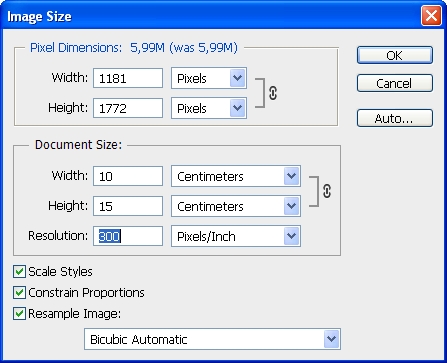Click the Resolution field showing 300
Image resolution: width=447 pixels, height=363 pixels.
pyautogui.click(x=128, y=236)
